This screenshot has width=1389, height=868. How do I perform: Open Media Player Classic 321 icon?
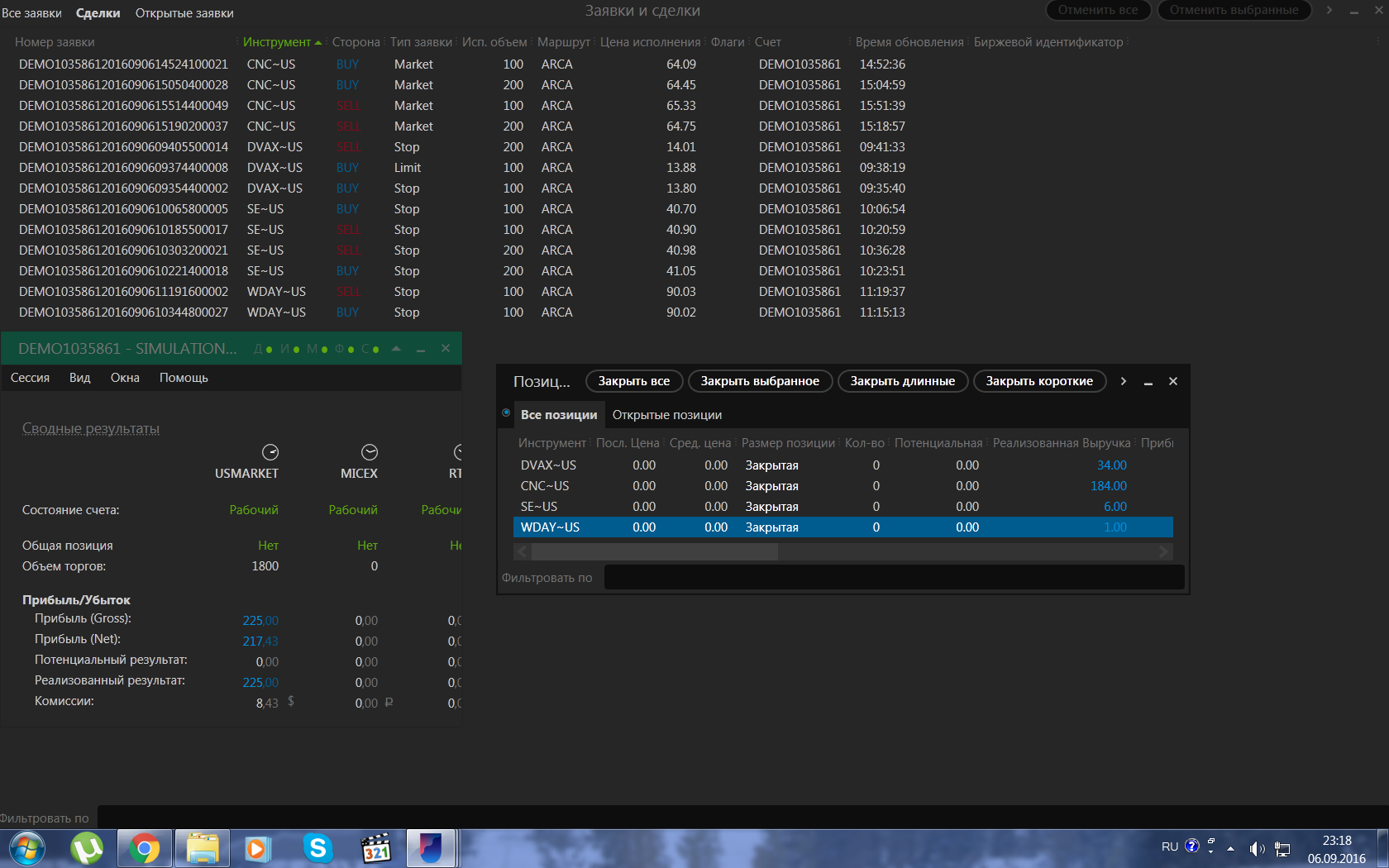coord(375,848)
